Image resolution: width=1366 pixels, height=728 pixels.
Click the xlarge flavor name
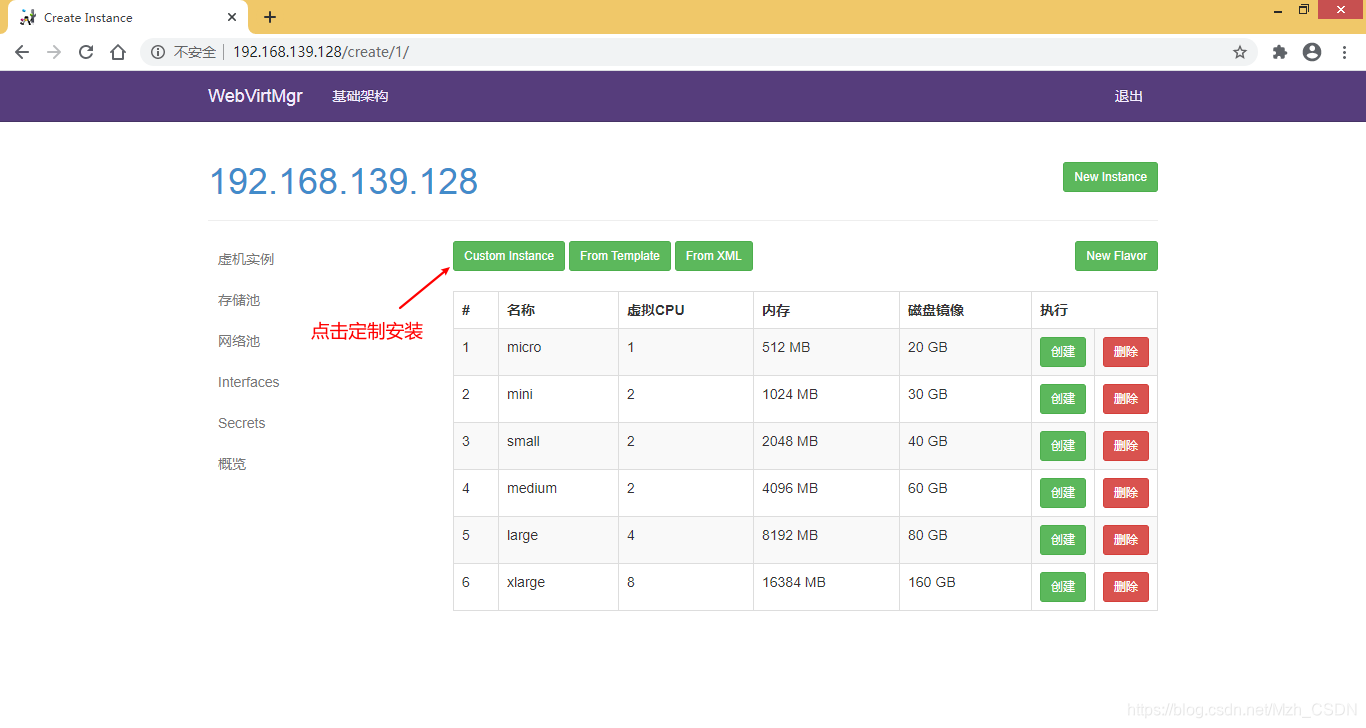coord(526,582)
